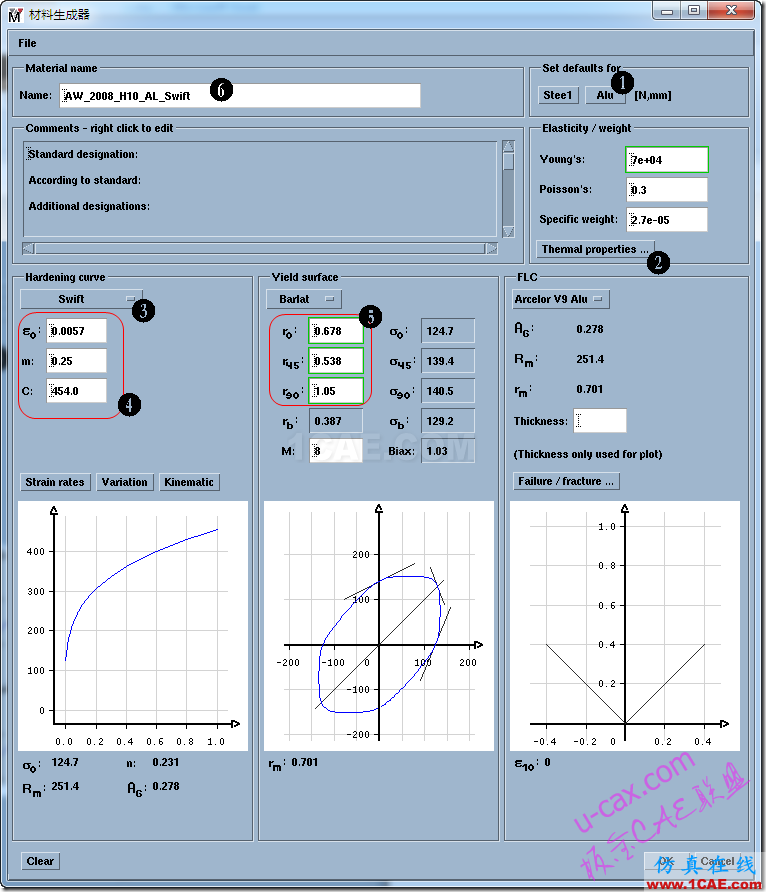766x892 pixels.
Task: Open the Barlat yield surface dropdown
Action: pos(304,299)
